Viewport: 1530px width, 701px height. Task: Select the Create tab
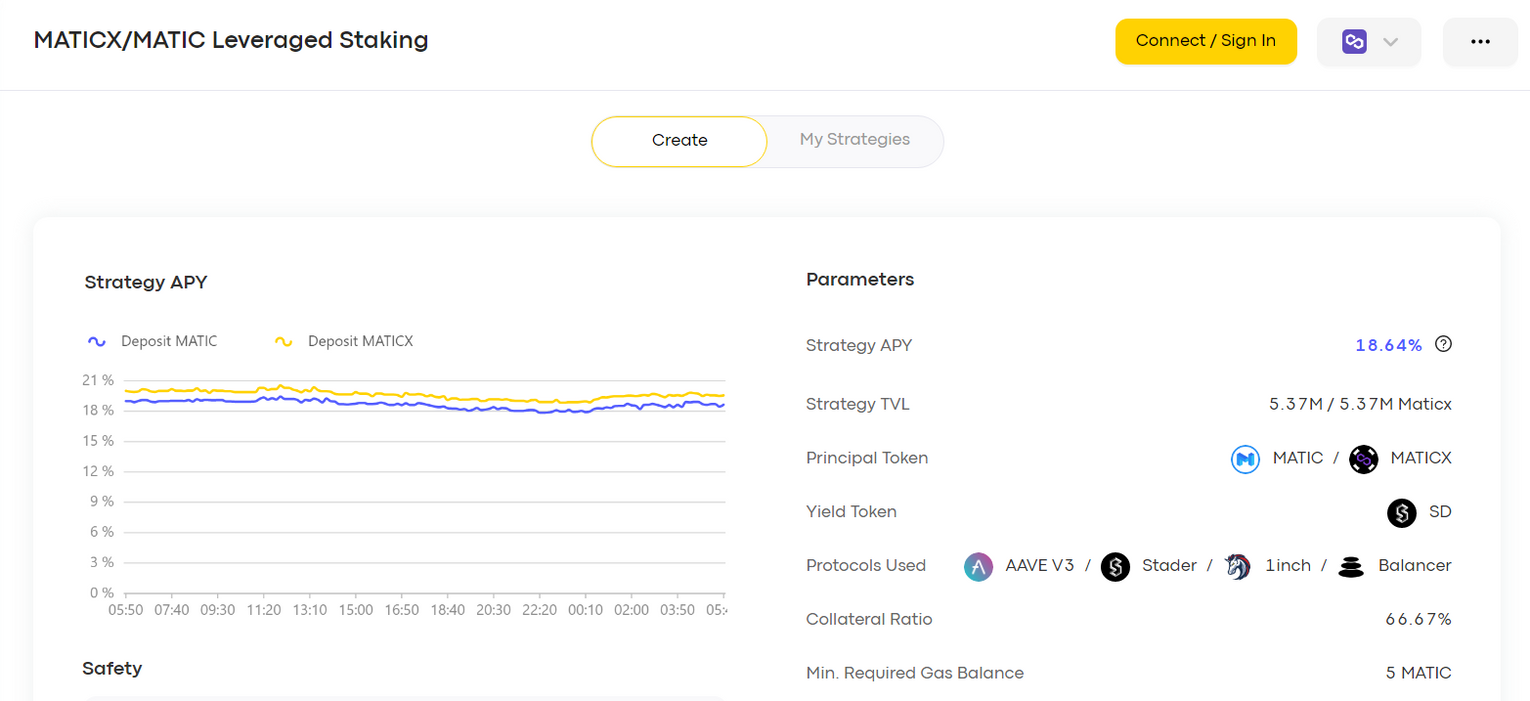coord(679,141)
